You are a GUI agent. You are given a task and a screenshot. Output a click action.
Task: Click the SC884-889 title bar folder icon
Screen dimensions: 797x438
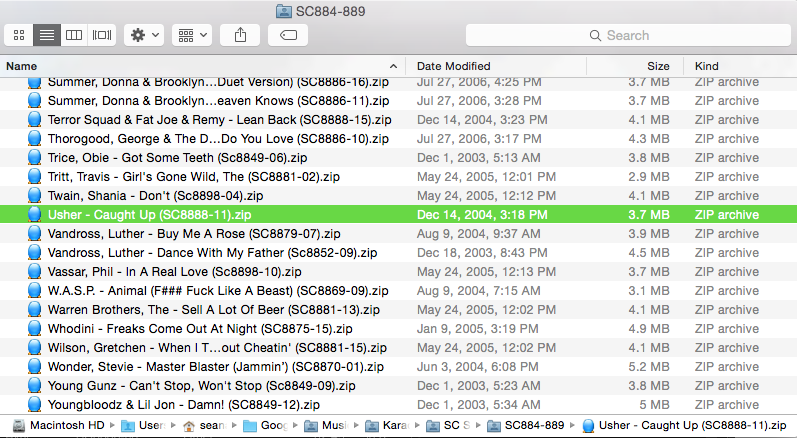283,11
